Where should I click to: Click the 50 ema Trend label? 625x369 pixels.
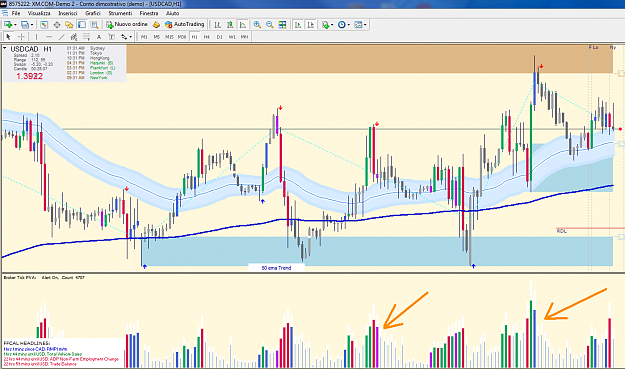tap(276, 268)
